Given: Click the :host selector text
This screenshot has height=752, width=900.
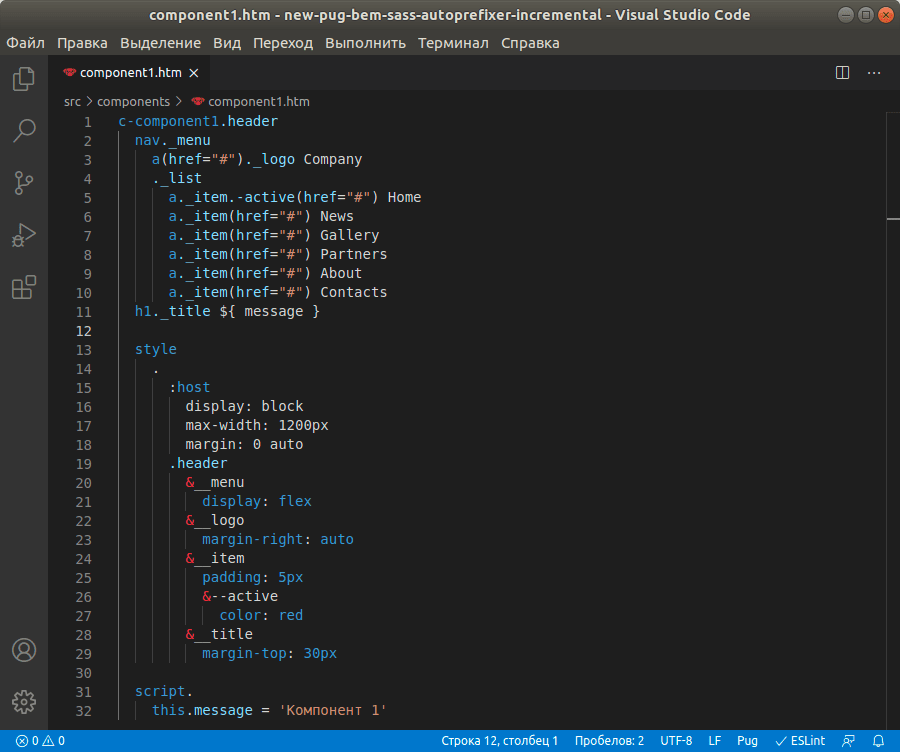Looking at the screenshot, I should point(190,387).
